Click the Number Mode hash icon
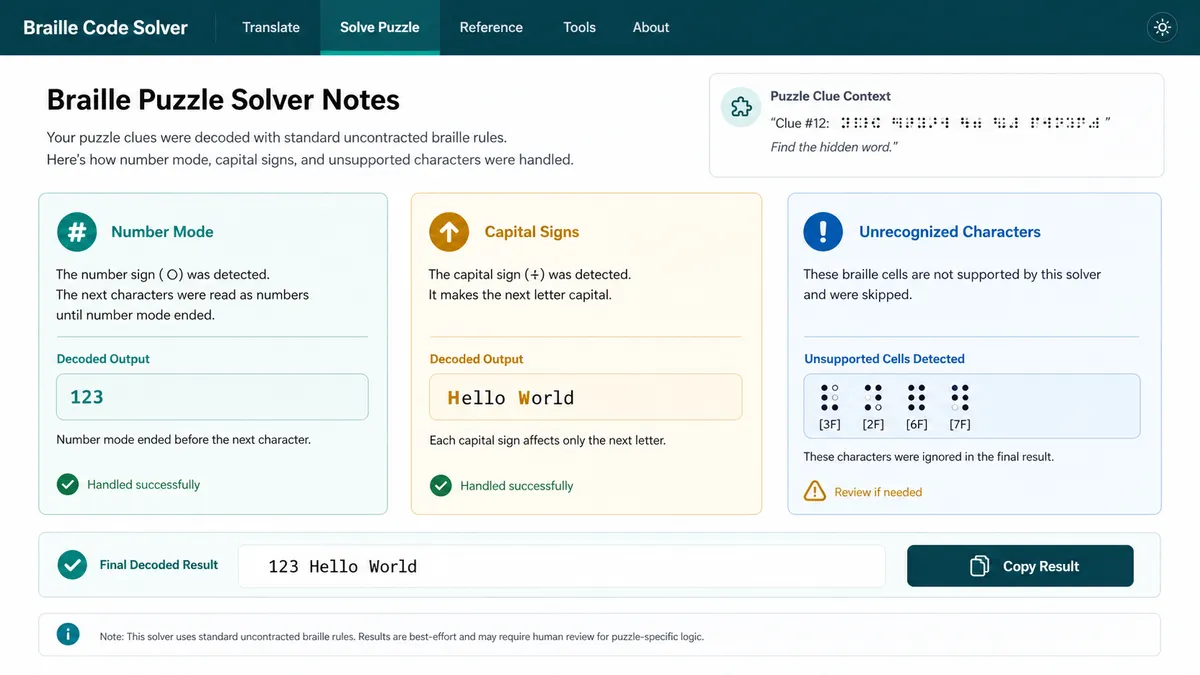1200x675 pixels. (x=77, y=232)
